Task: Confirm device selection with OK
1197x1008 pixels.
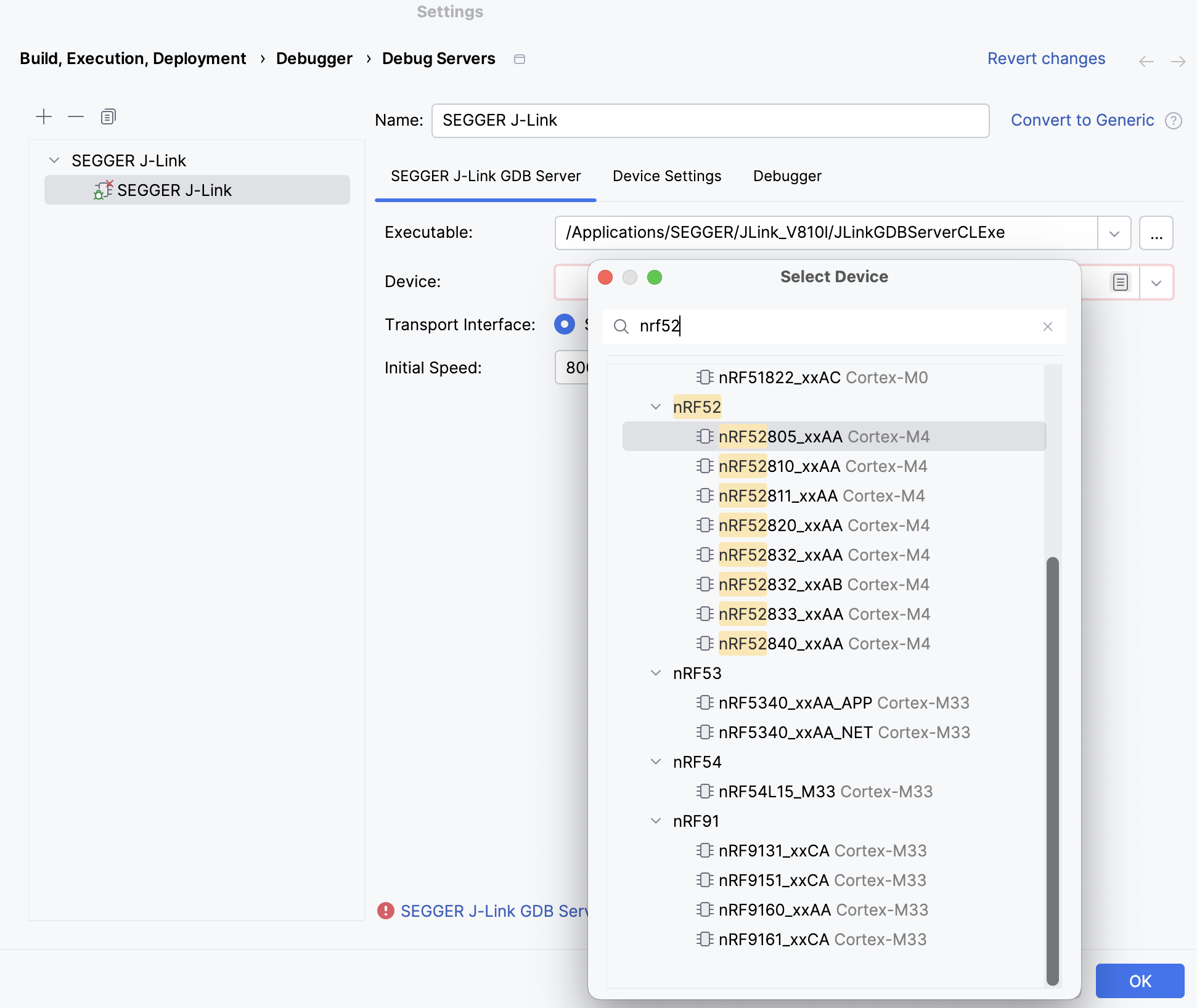Action: coord(1140,980)
